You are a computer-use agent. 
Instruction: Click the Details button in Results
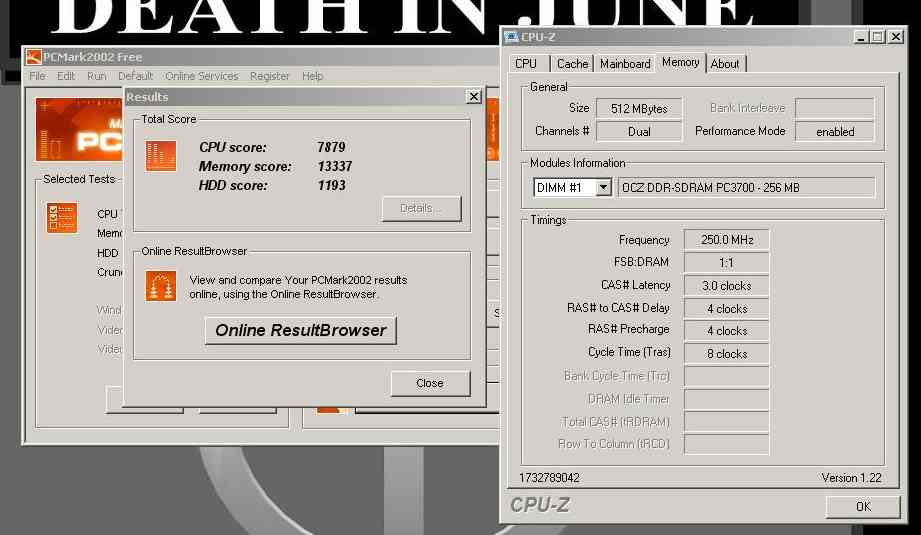coord(421,208)
